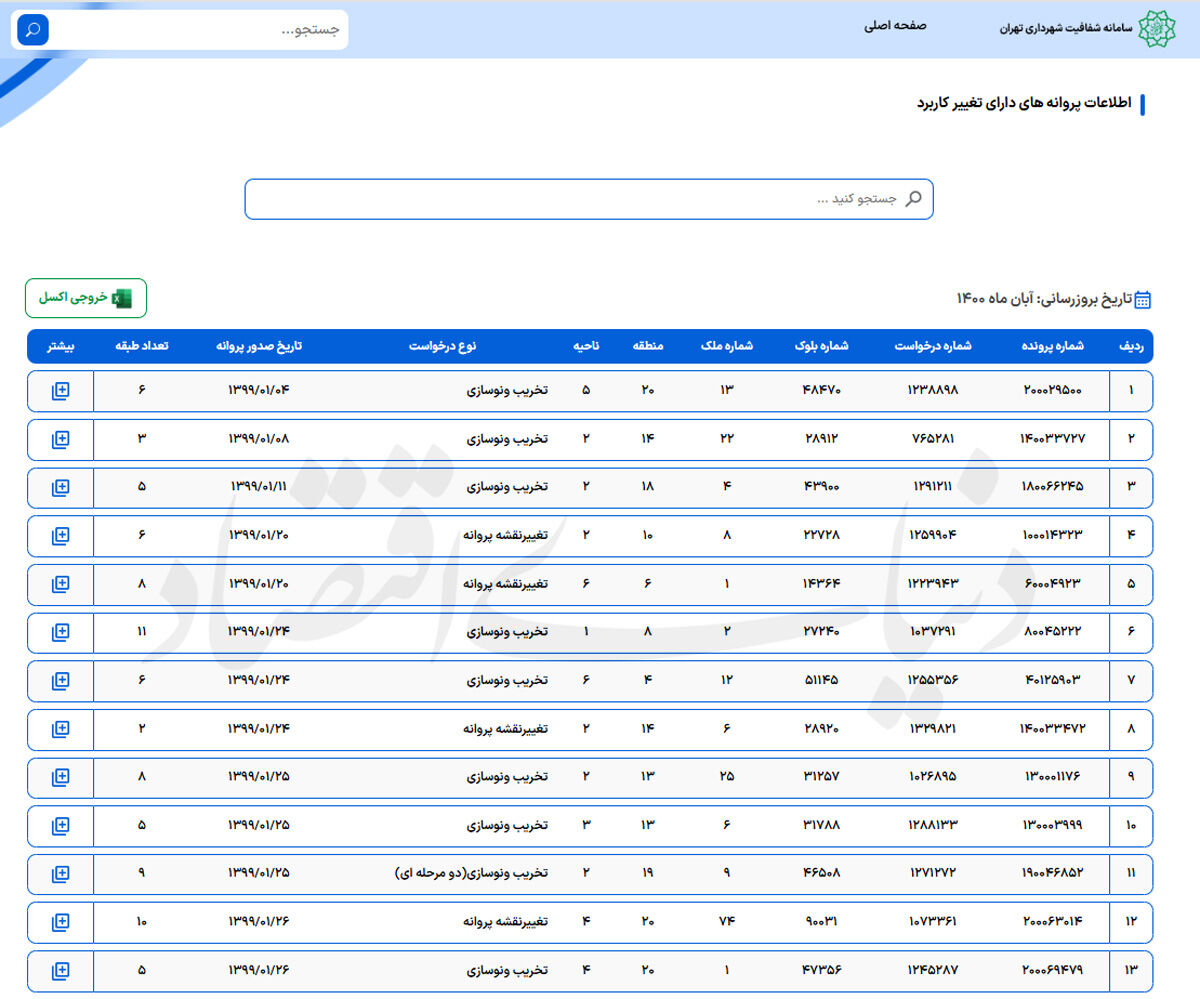Viewport: 1200px width, 999px height.
Task: Click floor count ۱۱ in row 6
Action: (142, 632)
